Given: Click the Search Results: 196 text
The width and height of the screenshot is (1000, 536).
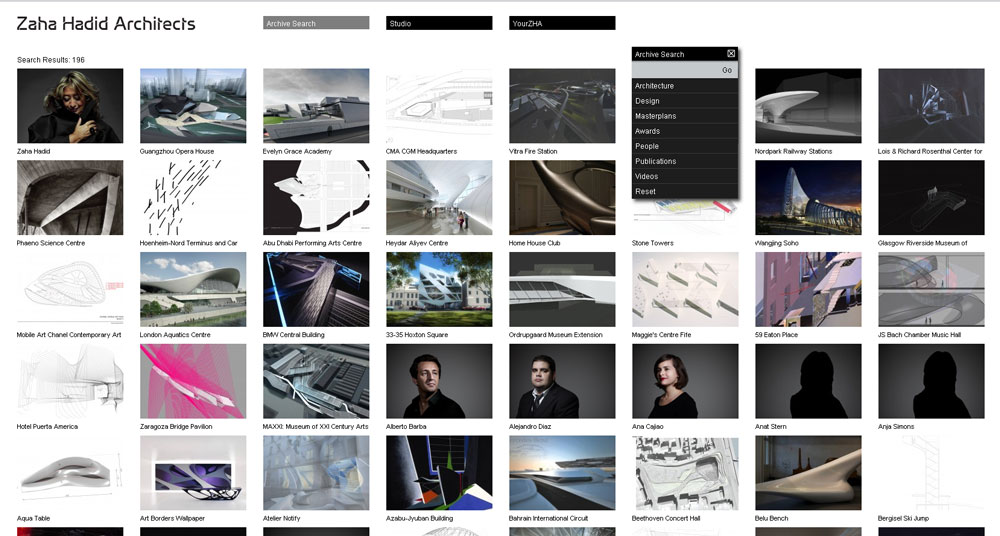Looking at the screenshot, I should (x=51, y=60).
